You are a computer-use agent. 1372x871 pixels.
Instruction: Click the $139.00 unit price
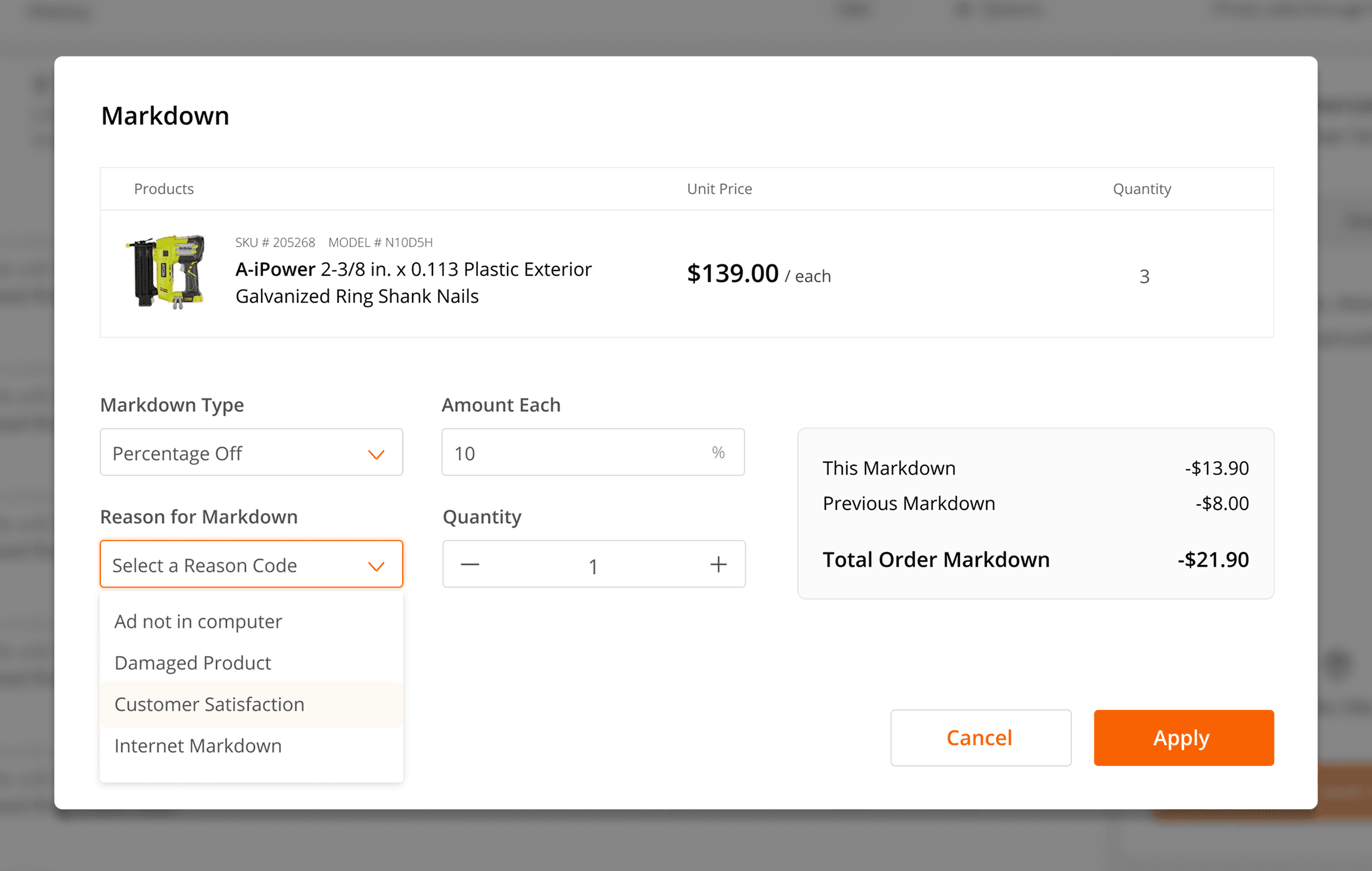(733, 273)
